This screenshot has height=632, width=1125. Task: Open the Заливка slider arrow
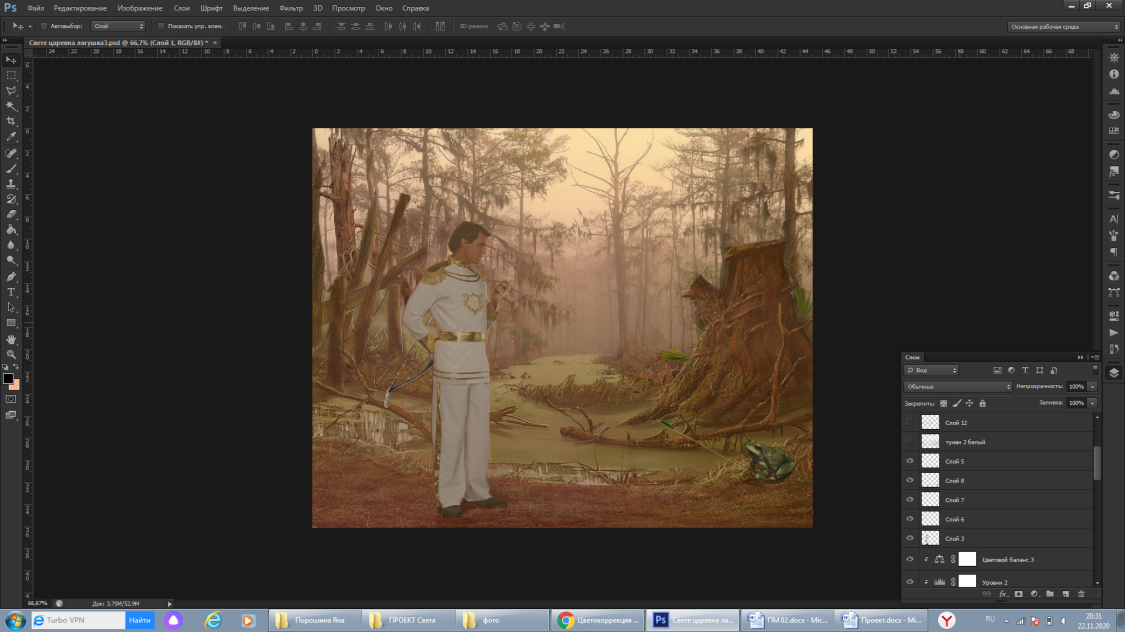pos(1093,403)
